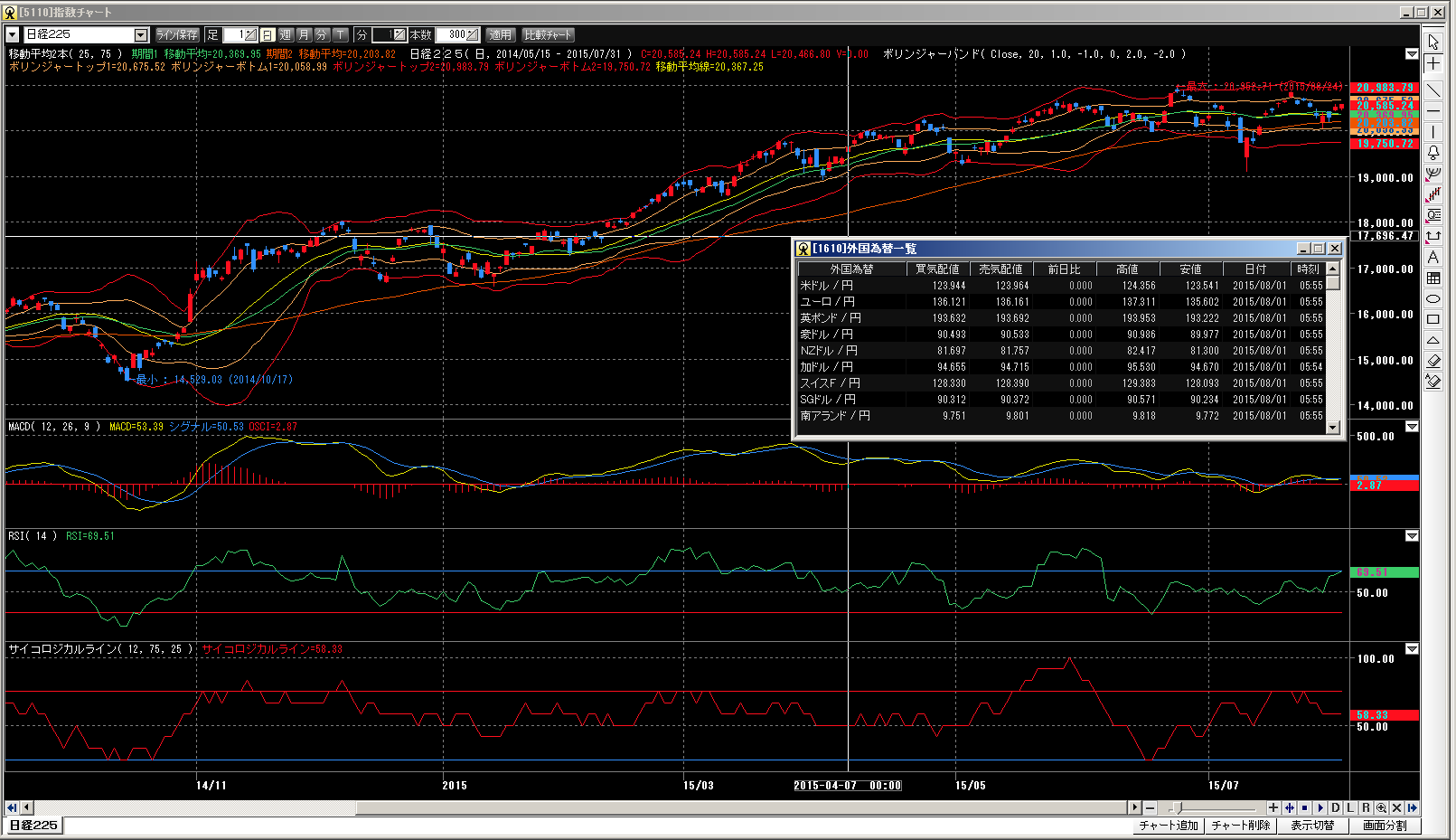Open the RSI panel dropdown arrow

[x=1412, y=536]
